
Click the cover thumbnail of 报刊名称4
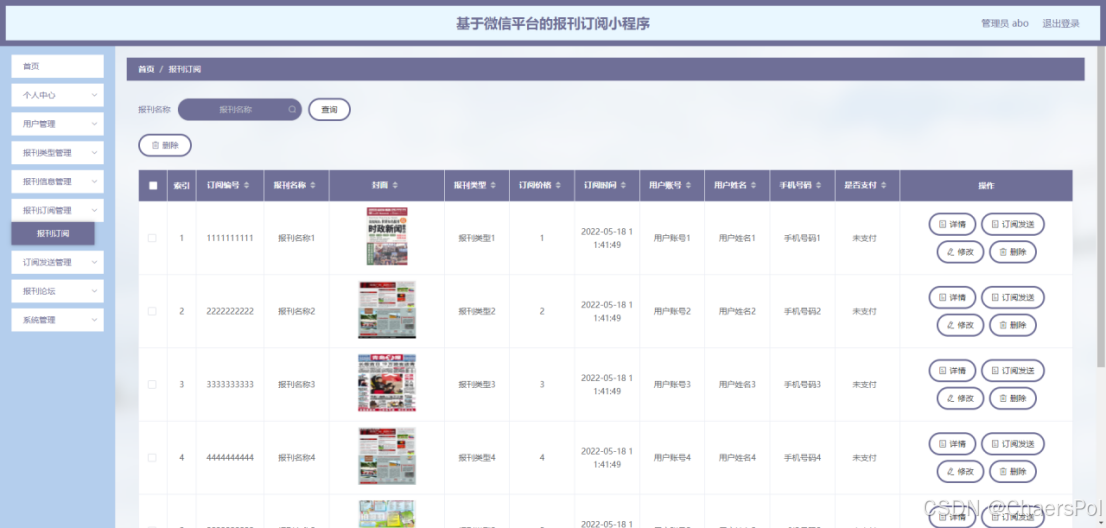tap(387, 456)
